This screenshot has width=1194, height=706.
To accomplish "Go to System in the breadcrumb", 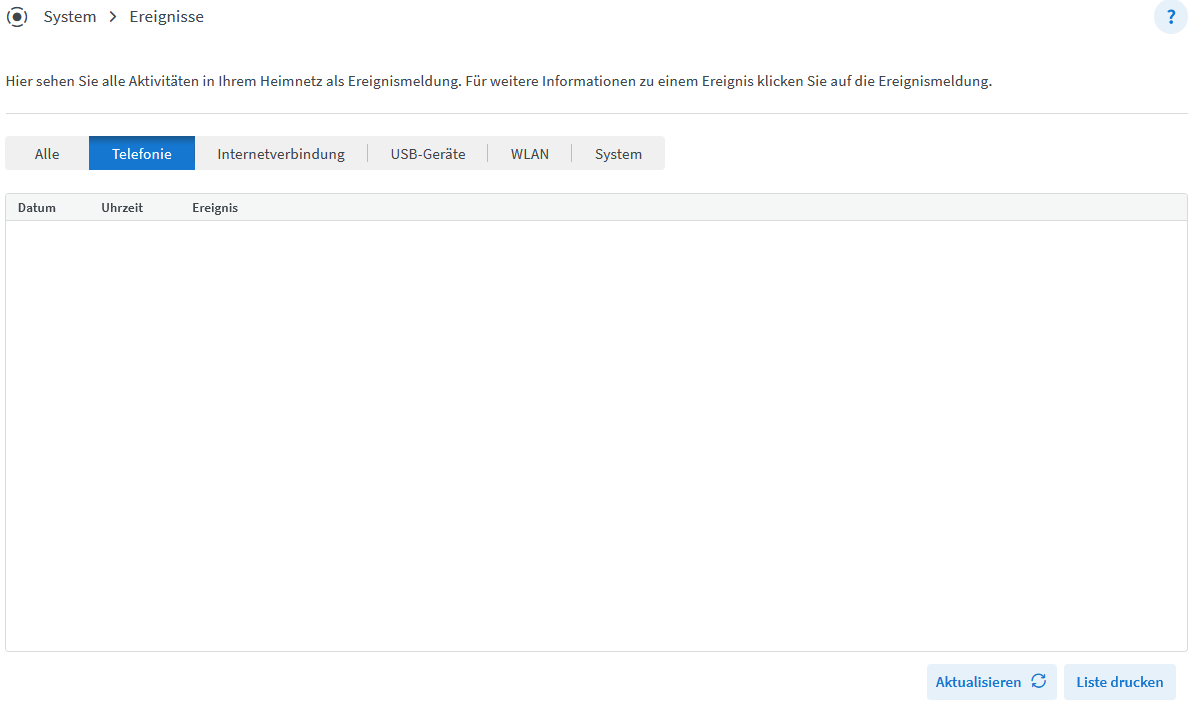I will click(70, 17).
